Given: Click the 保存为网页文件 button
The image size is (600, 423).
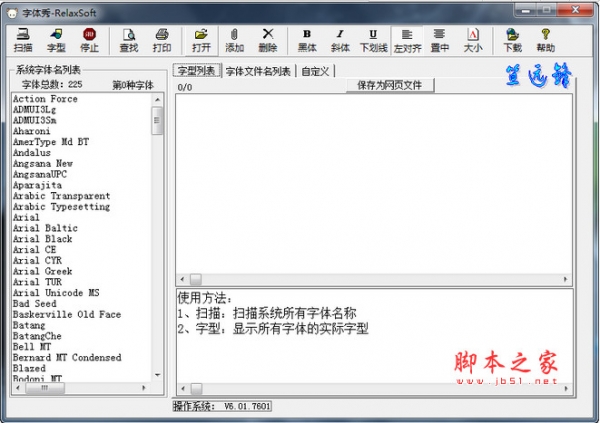Looking at the screenshot, I should point(390,85).
